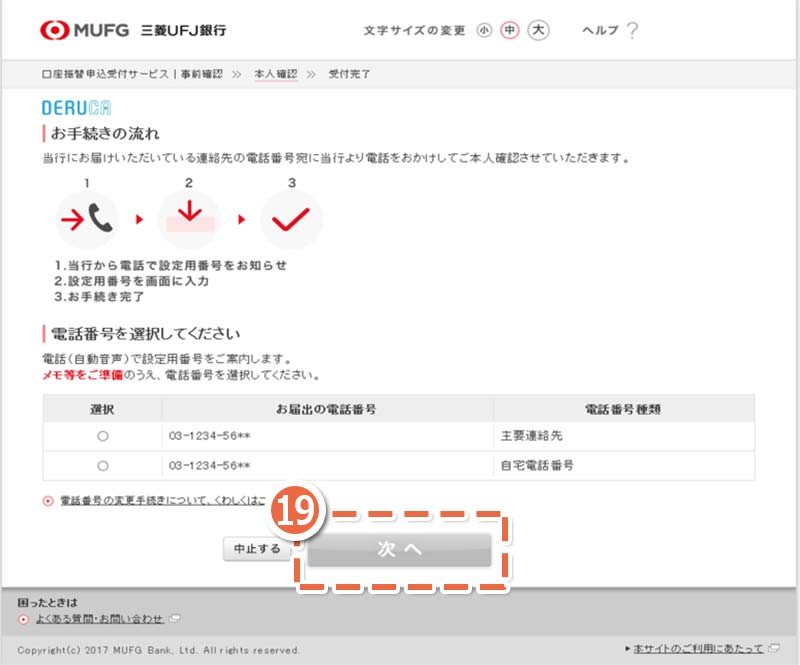Select radio for 主要連絡先 phone number
800x665 pixels.
[x=103, y=436]
